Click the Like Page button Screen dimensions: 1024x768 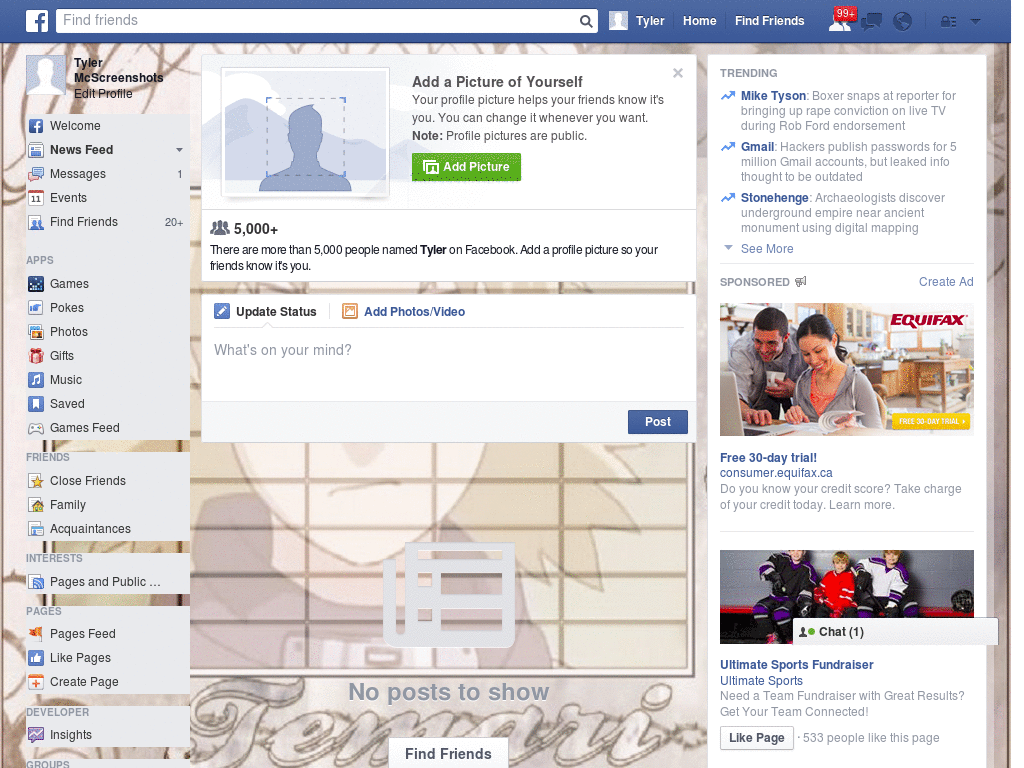756,738
